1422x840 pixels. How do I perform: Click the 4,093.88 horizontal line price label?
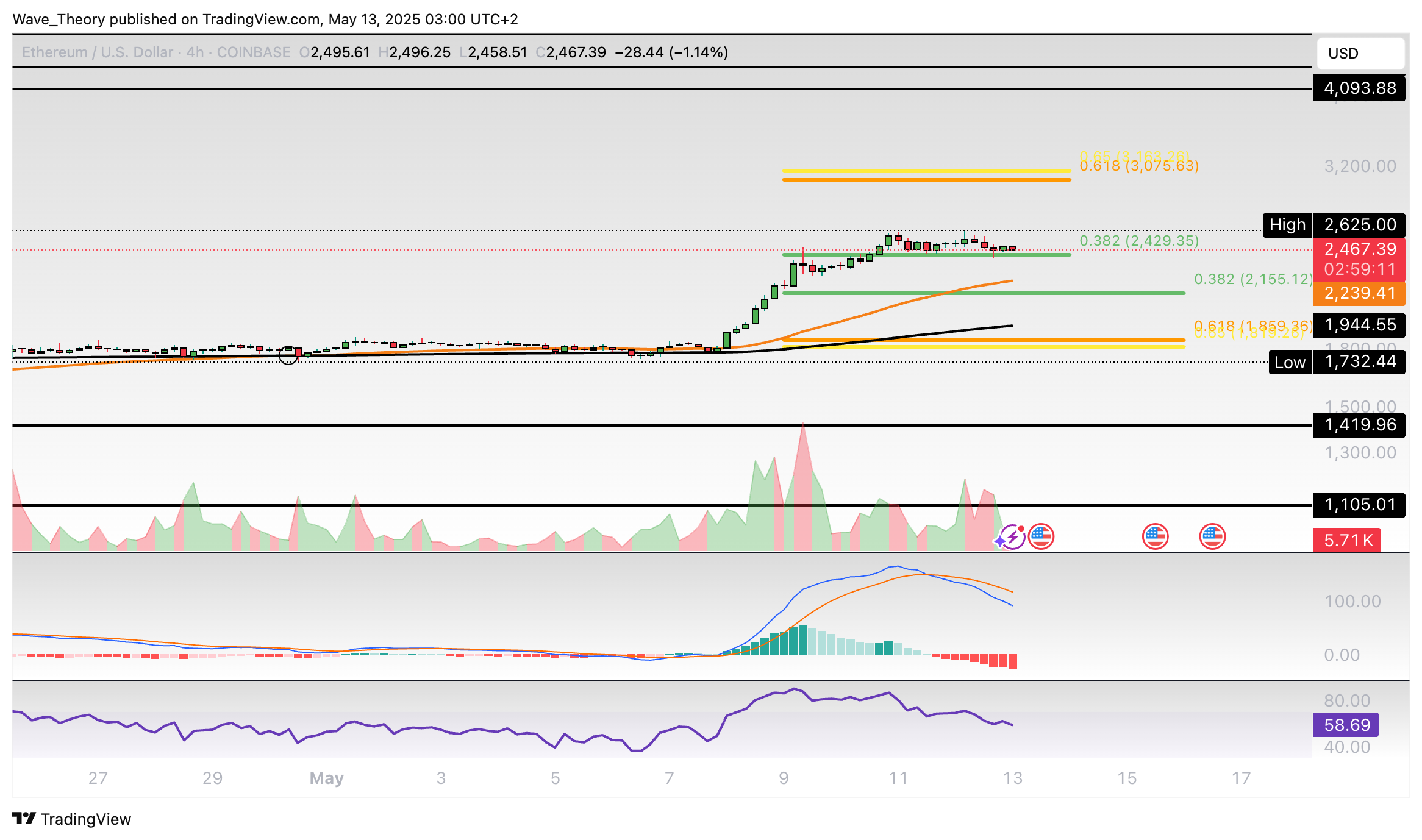(1359, 88)
